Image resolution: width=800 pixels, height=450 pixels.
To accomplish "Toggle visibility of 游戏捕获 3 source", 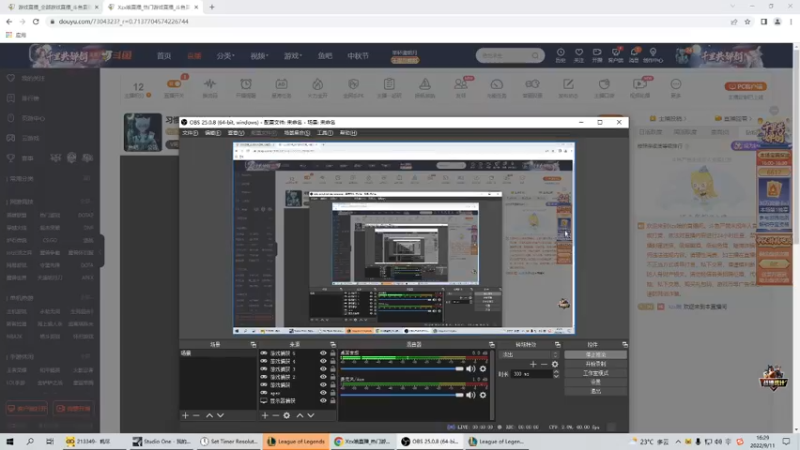I will (323, 369).
